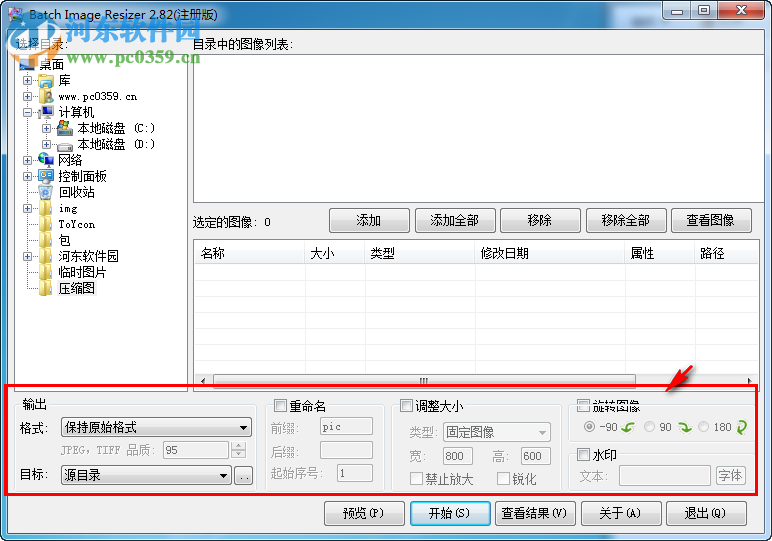Click the 宽 width input field
This screenshot has width=772, height=541.
[x=457, y=456]
